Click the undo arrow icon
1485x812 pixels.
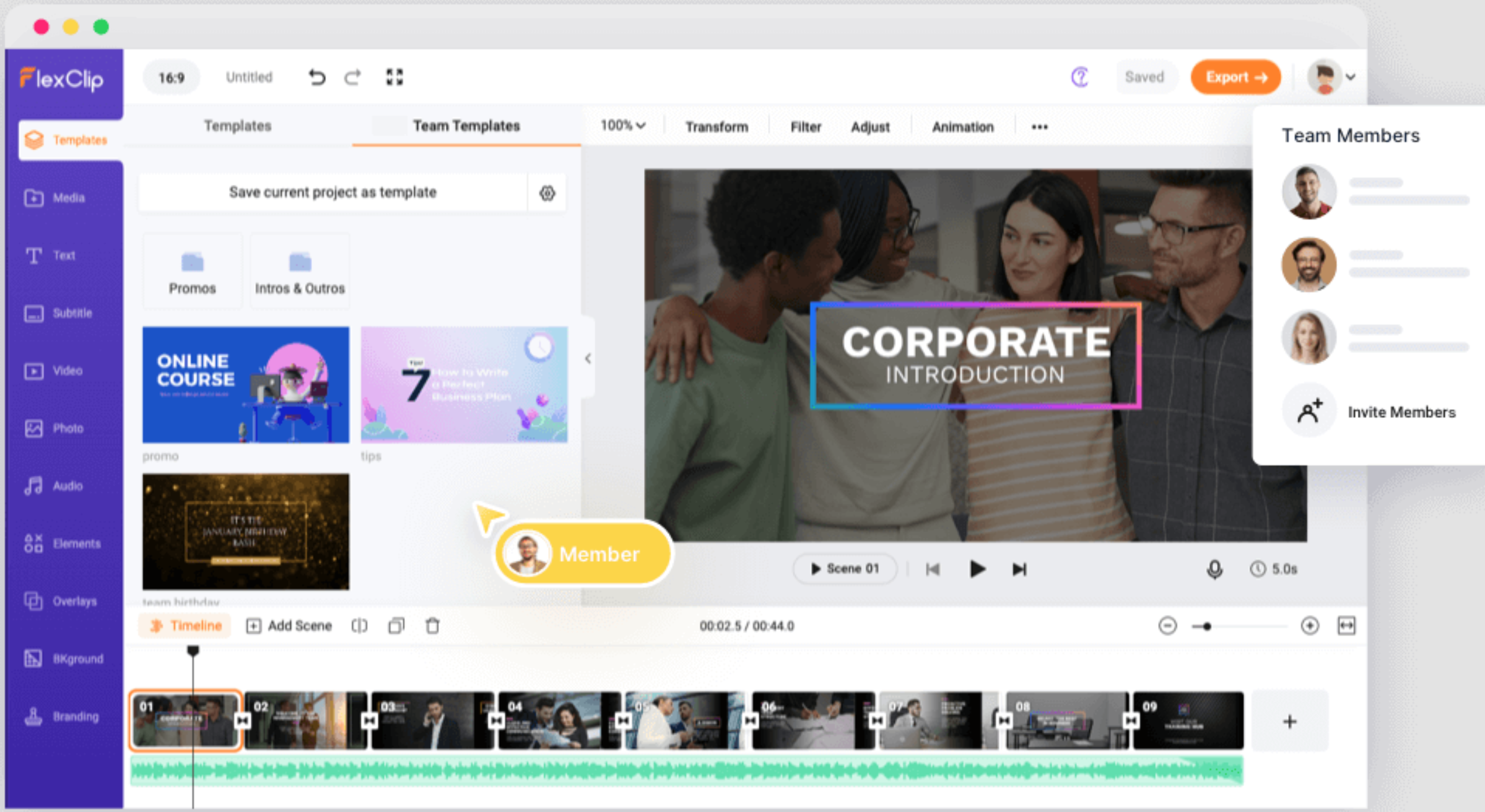click(317, 77)
